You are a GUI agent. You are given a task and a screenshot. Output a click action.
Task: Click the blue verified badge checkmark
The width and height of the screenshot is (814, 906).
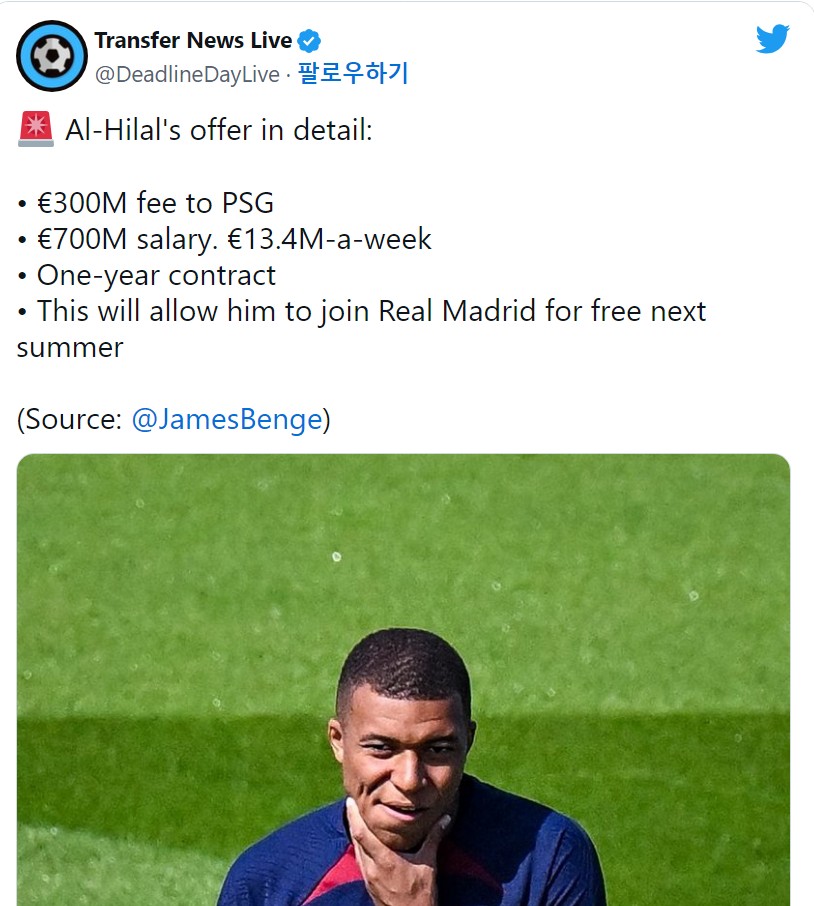click(x=309, y=41)
